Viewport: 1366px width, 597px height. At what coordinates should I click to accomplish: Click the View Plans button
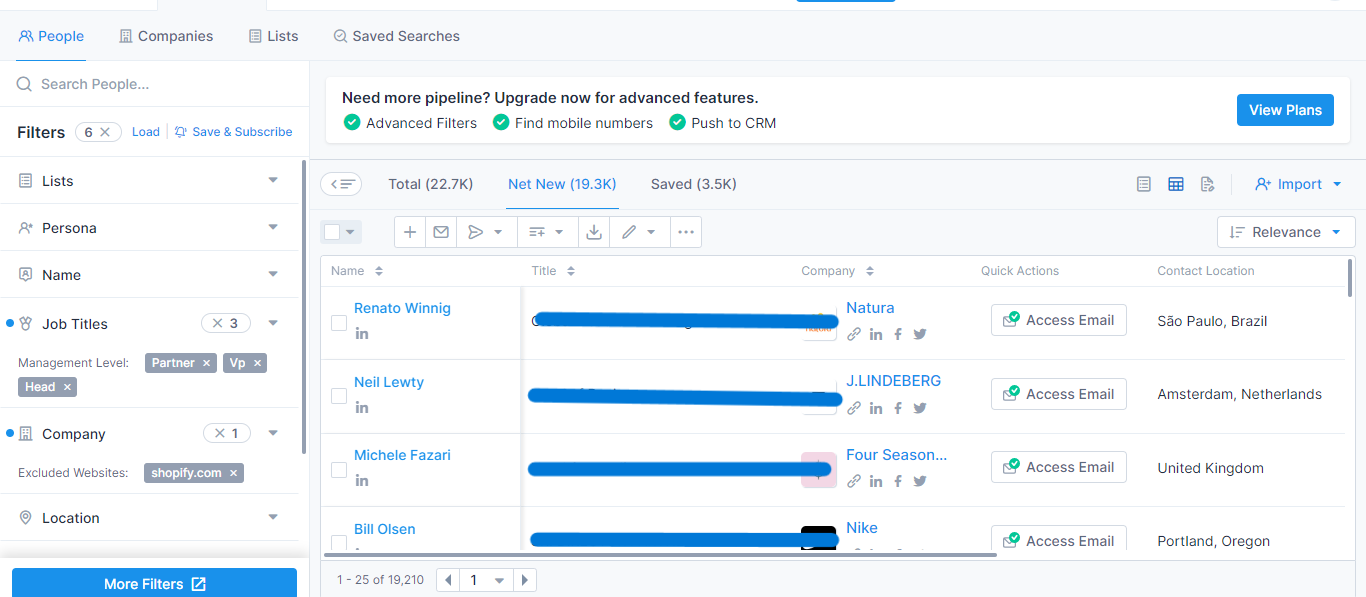[1285, 110]
